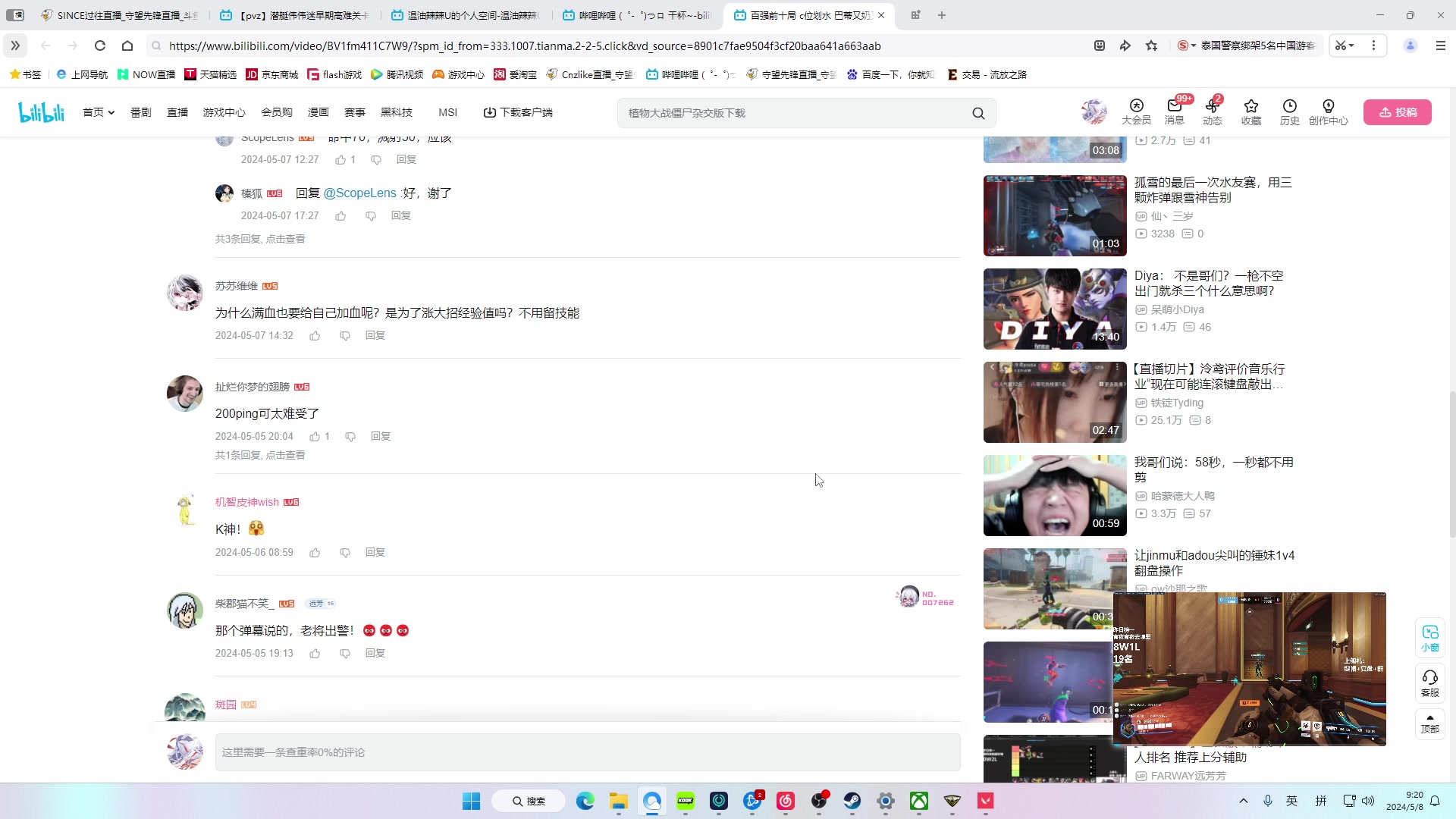Click the 投稿 upload button
The height and width of the screenshot is (819, 1456).
[x=1398, y=111]
